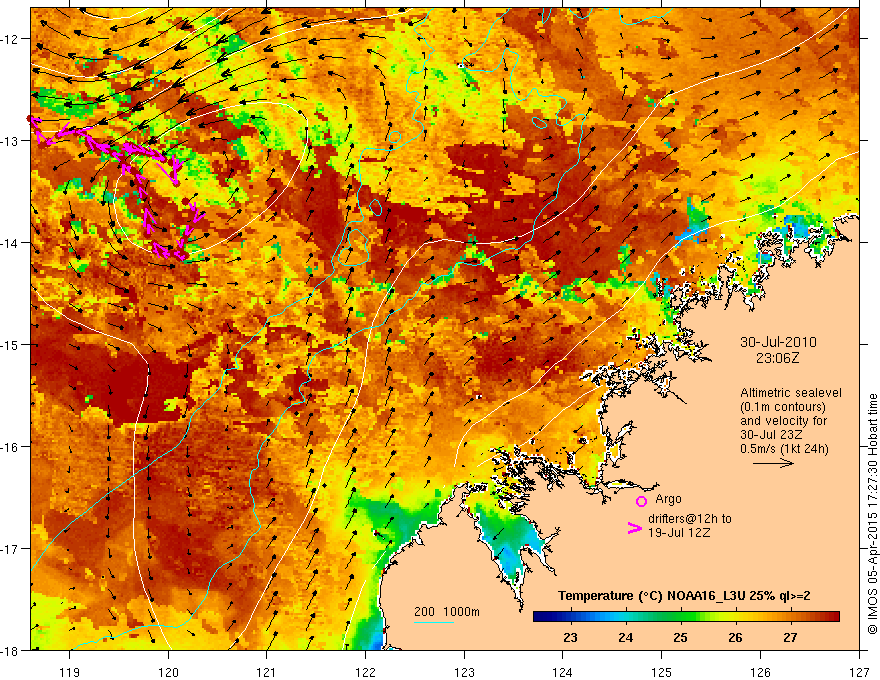Screen dimensions: 880x680
Task: Click the 'drifters@12h to' legend text
Action: [x=690, y=519]
